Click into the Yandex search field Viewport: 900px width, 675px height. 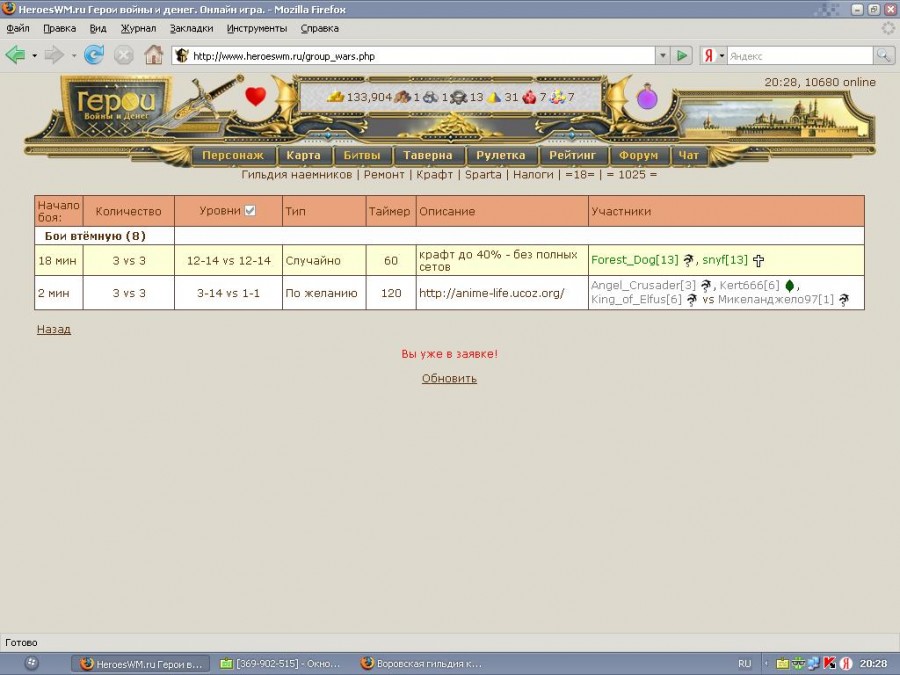(x=798, y=56)
